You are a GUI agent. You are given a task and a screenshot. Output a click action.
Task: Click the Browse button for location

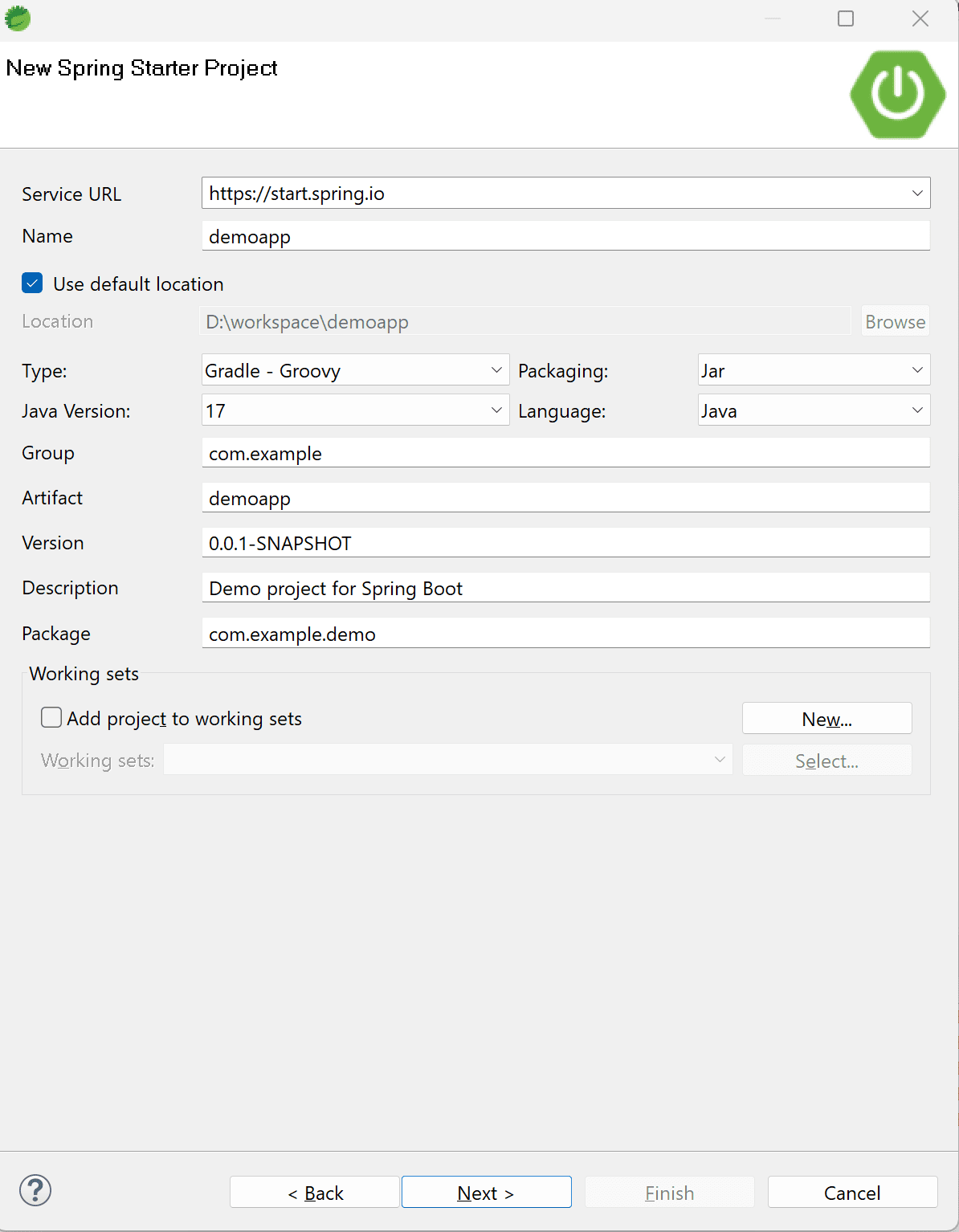pos(895,321)
